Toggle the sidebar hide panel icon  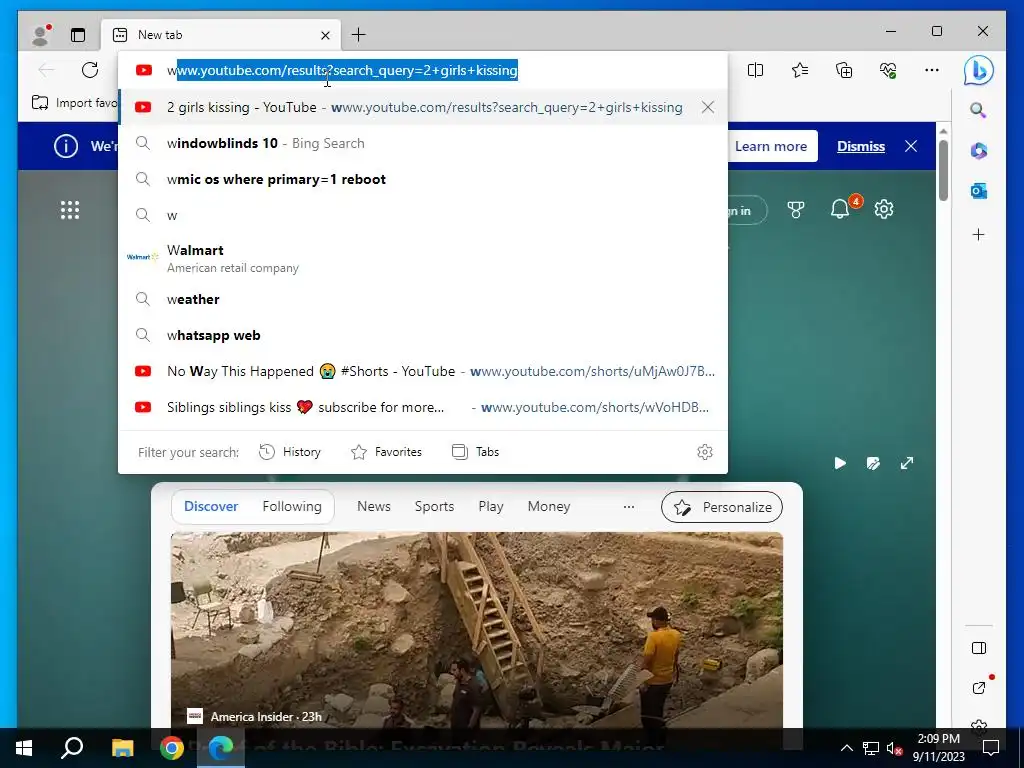(978, 648)
